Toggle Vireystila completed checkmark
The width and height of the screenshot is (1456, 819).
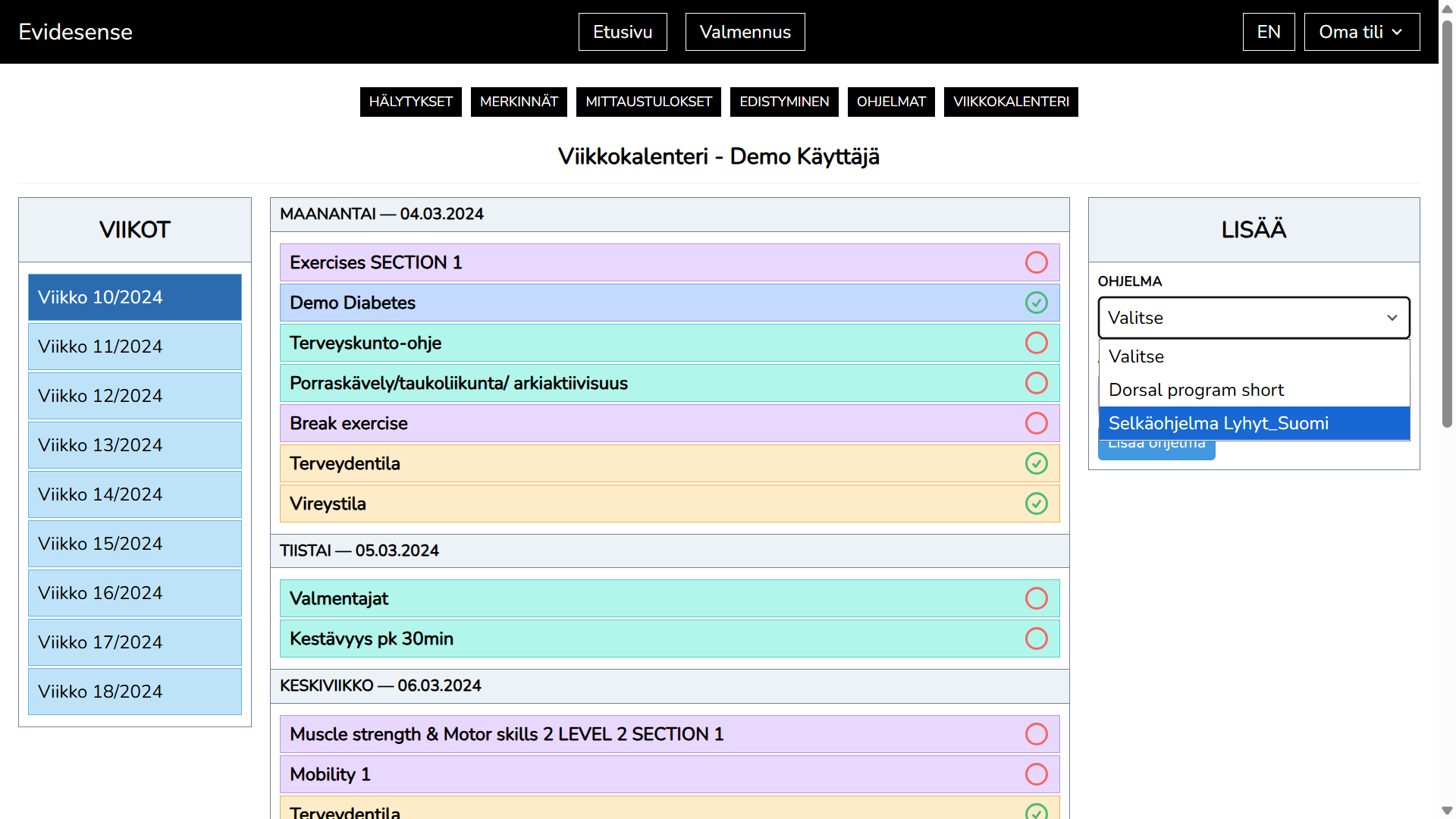click(1036, 504)
